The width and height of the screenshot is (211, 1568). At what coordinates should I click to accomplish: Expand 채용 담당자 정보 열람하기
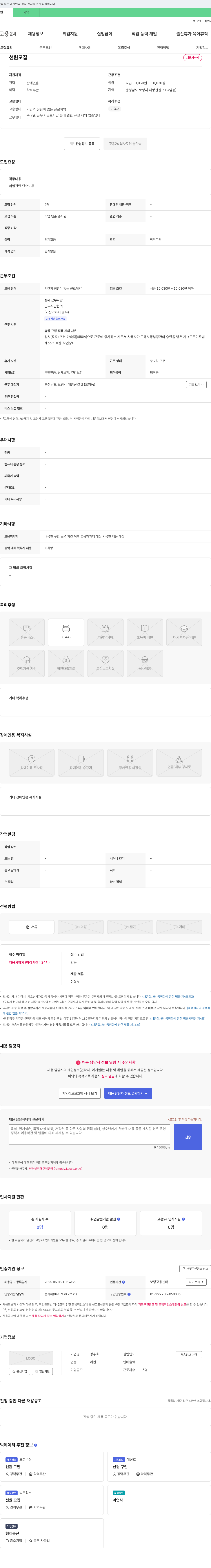(x=128, y=1093)
